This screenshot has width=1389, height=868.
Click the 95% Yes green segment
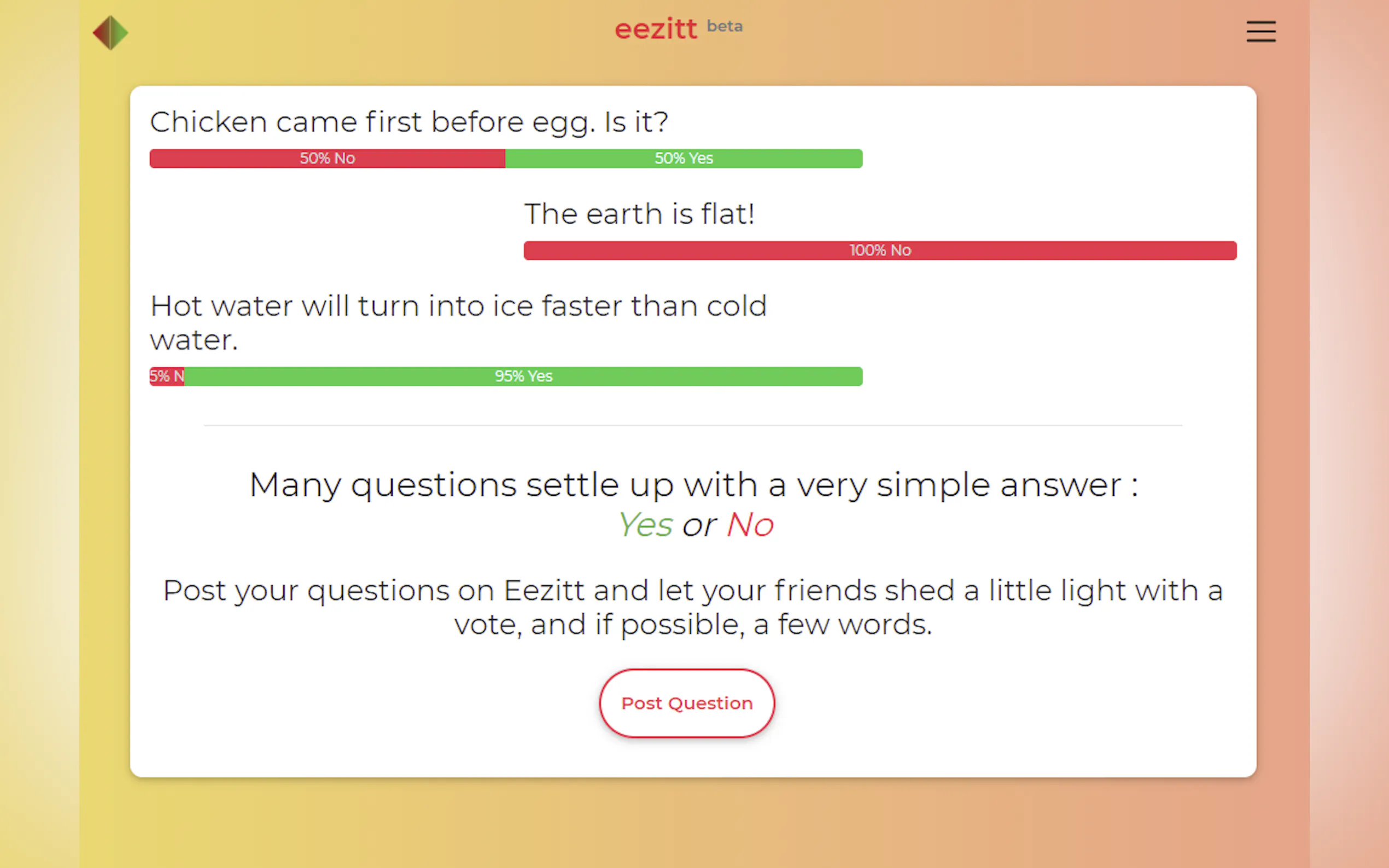tap(523, 377)
